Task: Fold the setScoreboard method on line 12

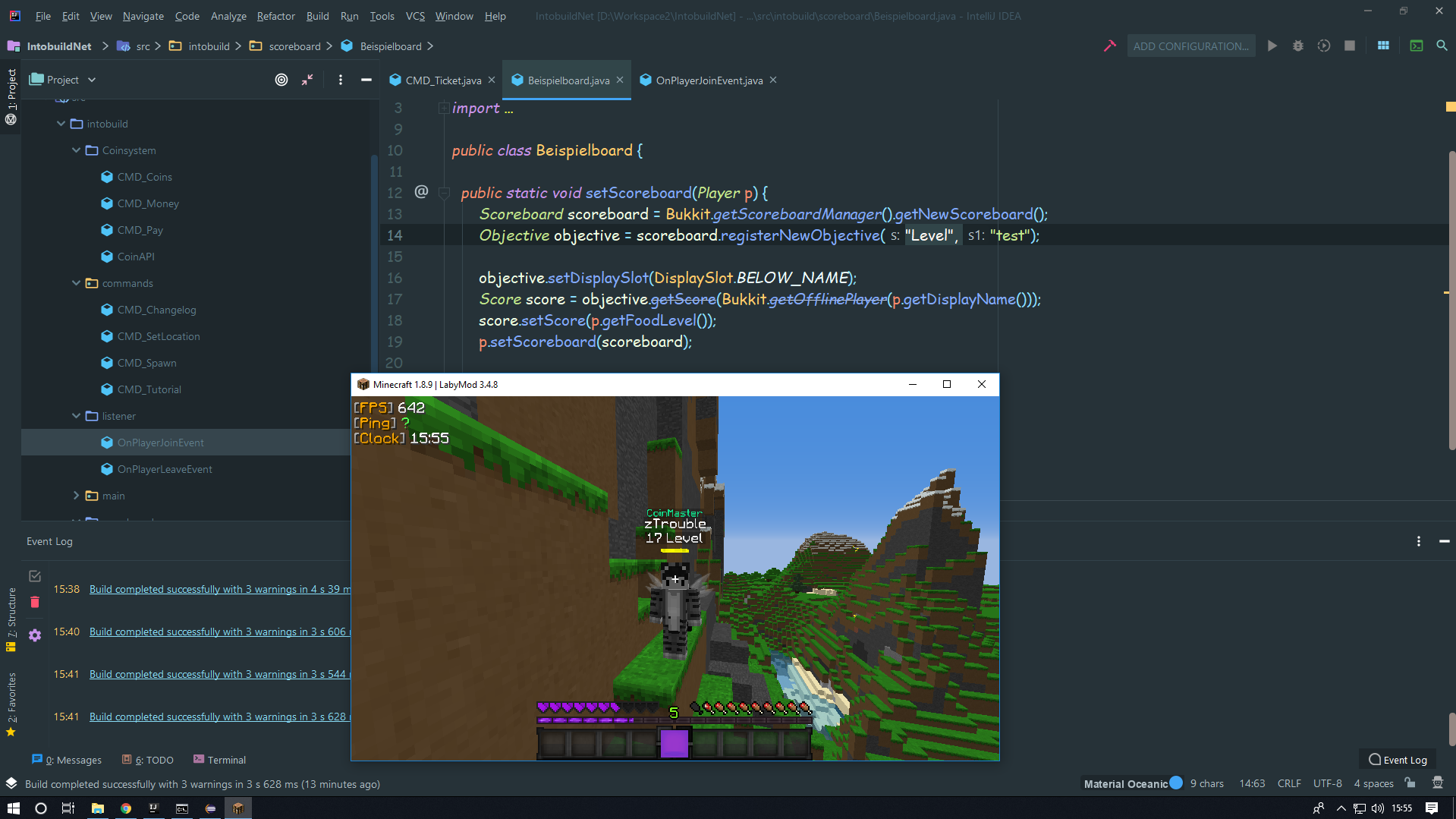Action: tap(445, 193)
